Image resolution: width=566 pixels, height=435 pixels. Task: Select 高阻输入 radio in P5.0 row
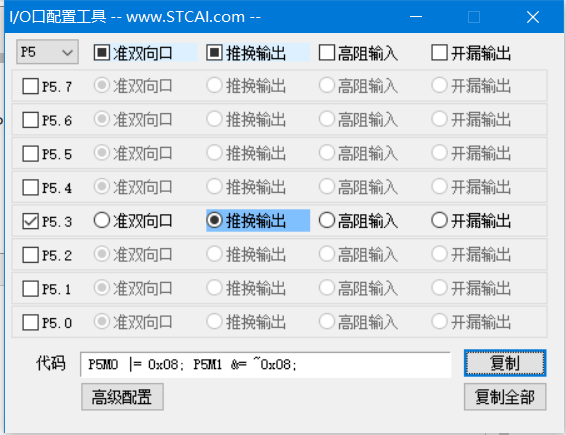(x=327, y=322)
